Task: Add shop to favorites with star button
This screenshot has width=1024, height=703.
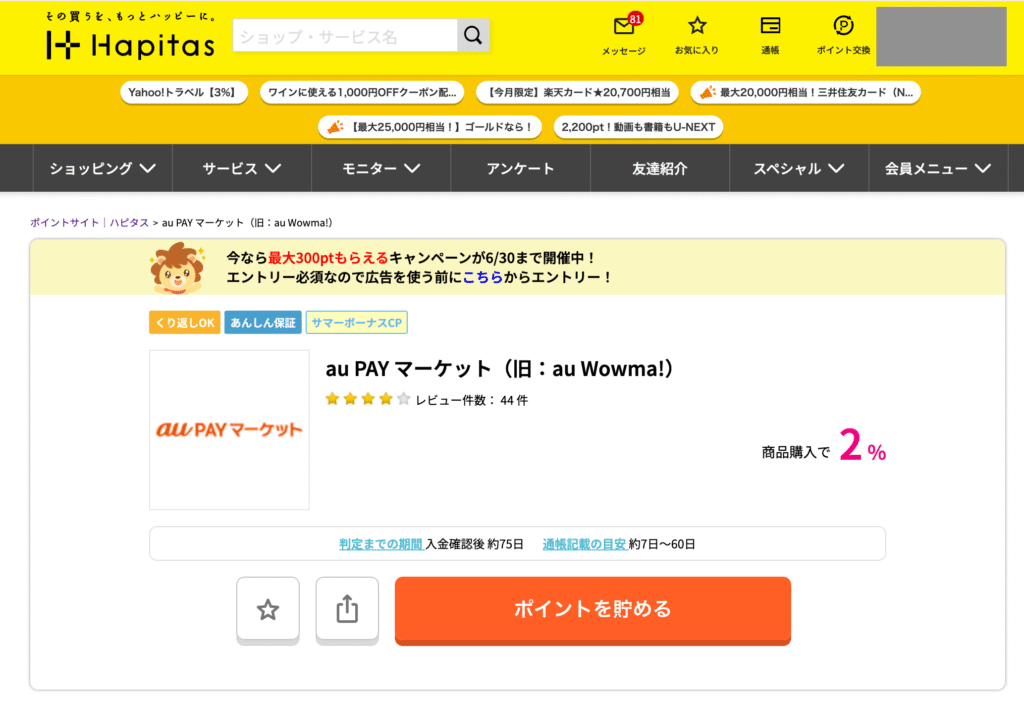Action: point(268,610)
